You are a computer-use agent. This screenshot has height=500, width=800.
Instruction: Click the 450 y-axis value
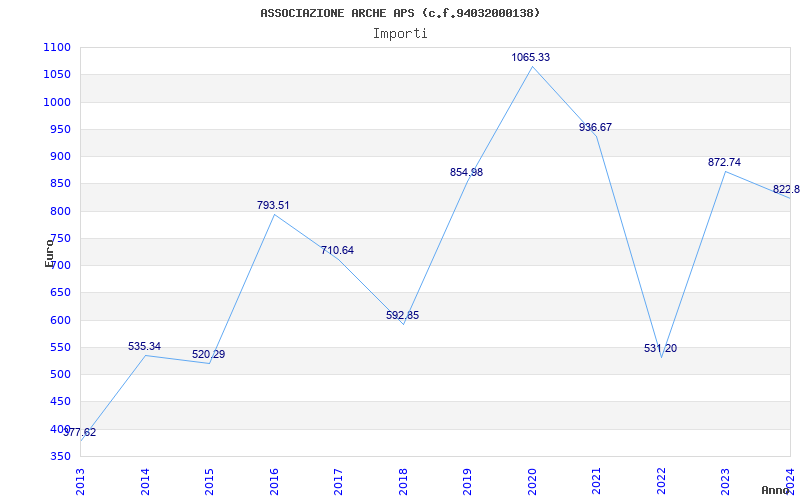pos(60,402)
